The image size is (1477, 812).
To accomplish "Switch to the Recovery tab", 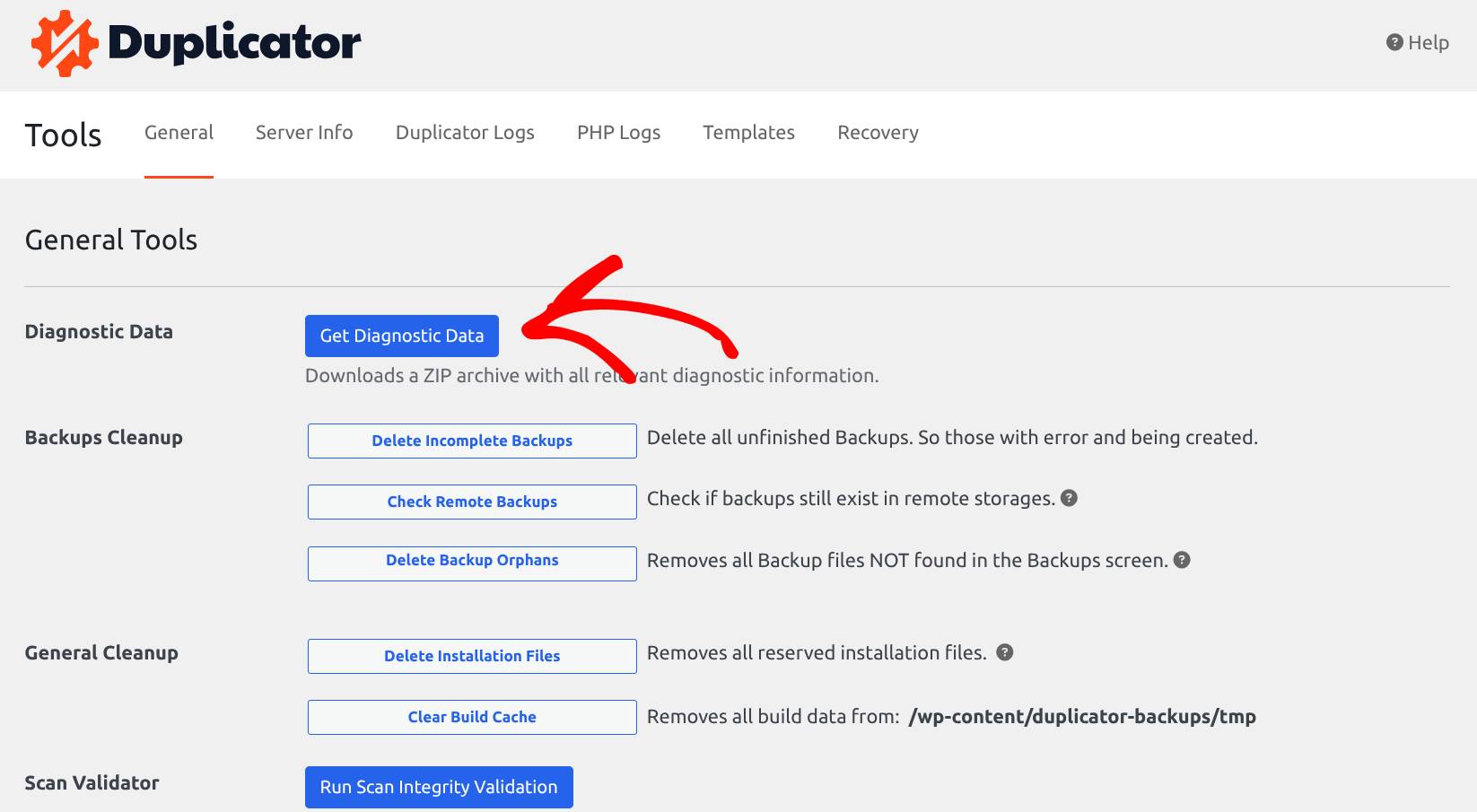I will pyautogui.click(x=877, y=132).
